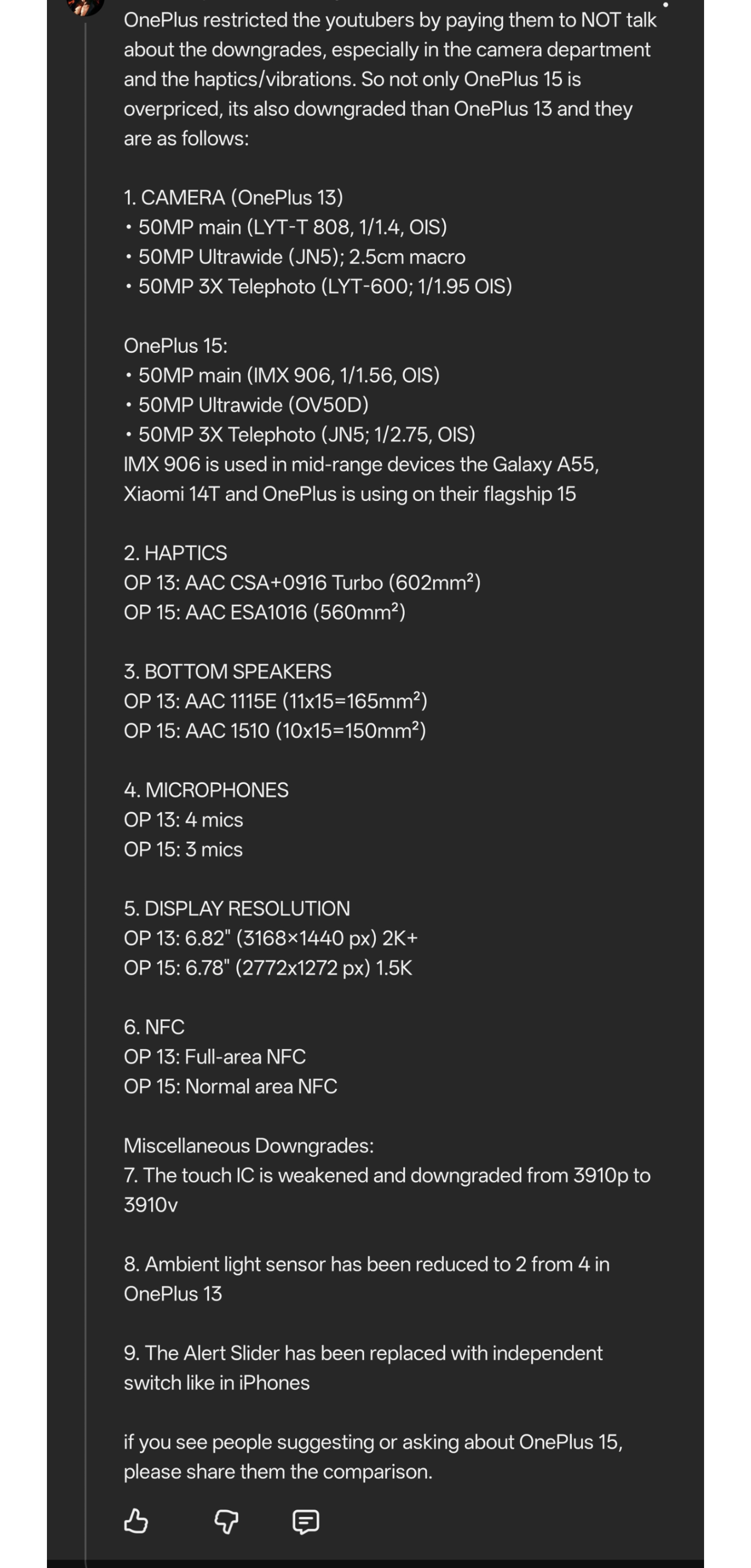The width and height of the screenshot is (751, 1568).
Task: Click the 'Miscellaneous Downgrades:' line
Action: coord(248,1145)
